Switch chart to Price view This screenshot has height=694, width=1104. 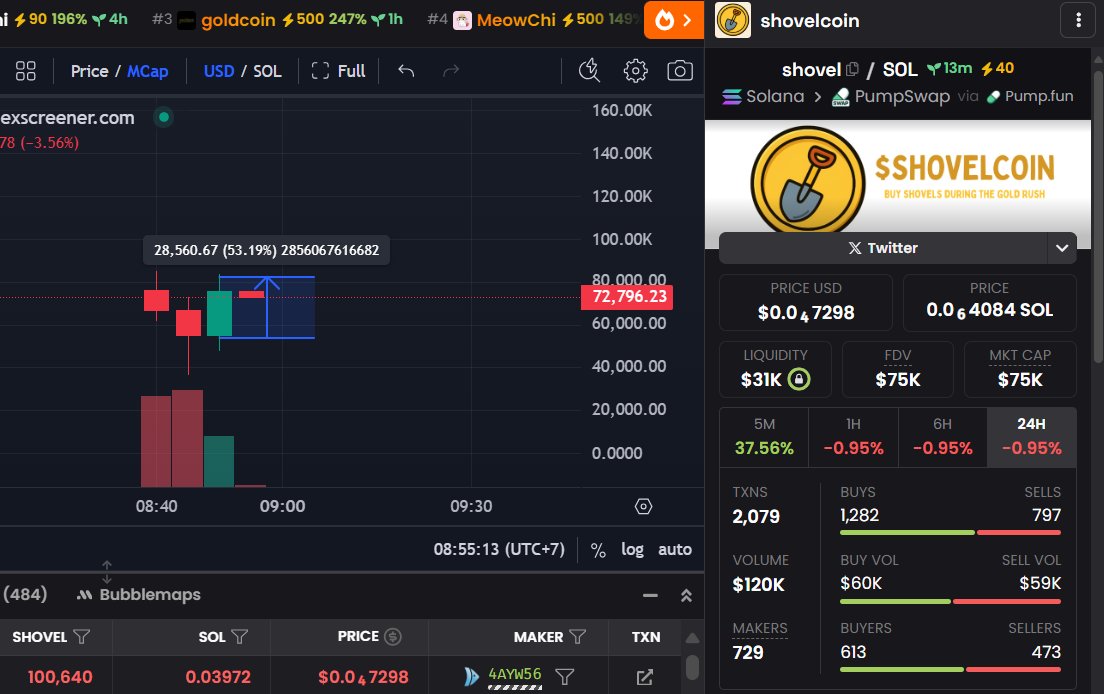89,71
